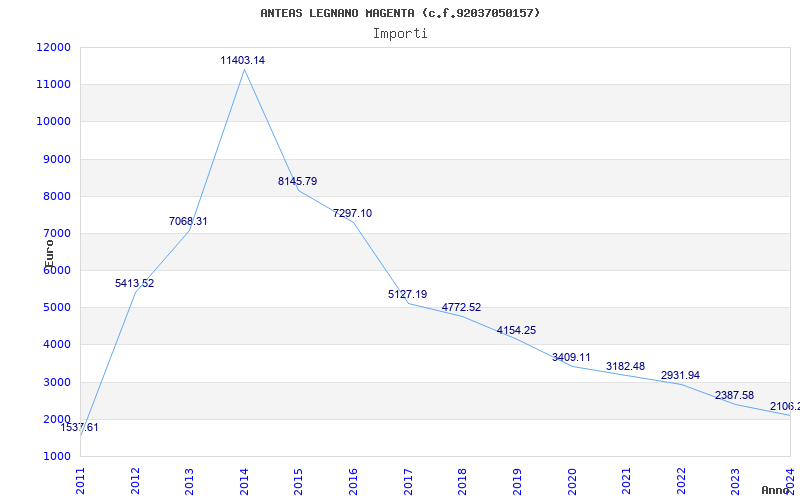The image size is (800, 500).
Task: Click the 2012 x-axis year label
Action: 135,481
